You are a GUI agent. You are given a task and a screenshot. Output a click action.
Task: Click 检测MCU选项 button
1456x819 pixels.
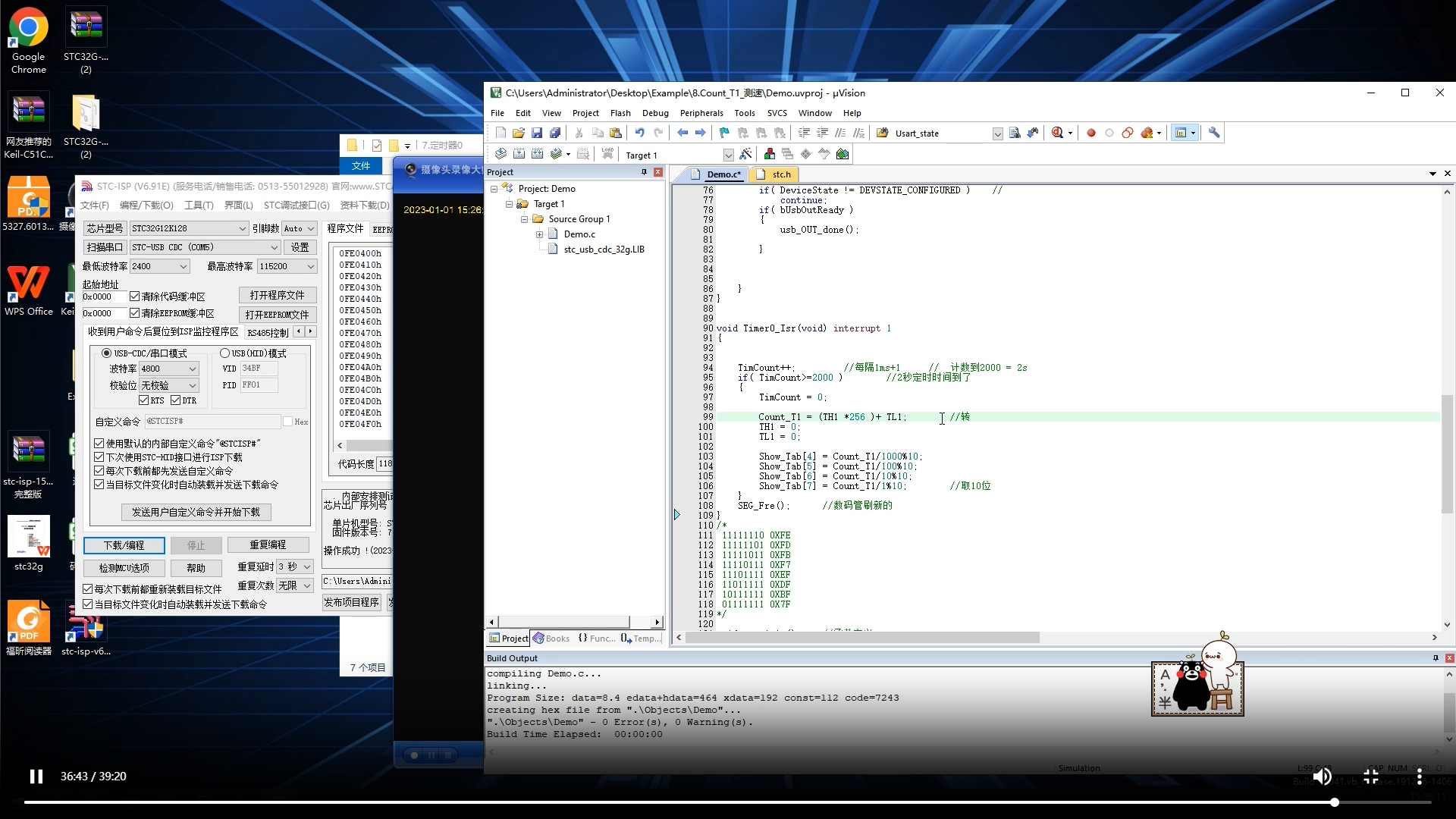point(124,568)
